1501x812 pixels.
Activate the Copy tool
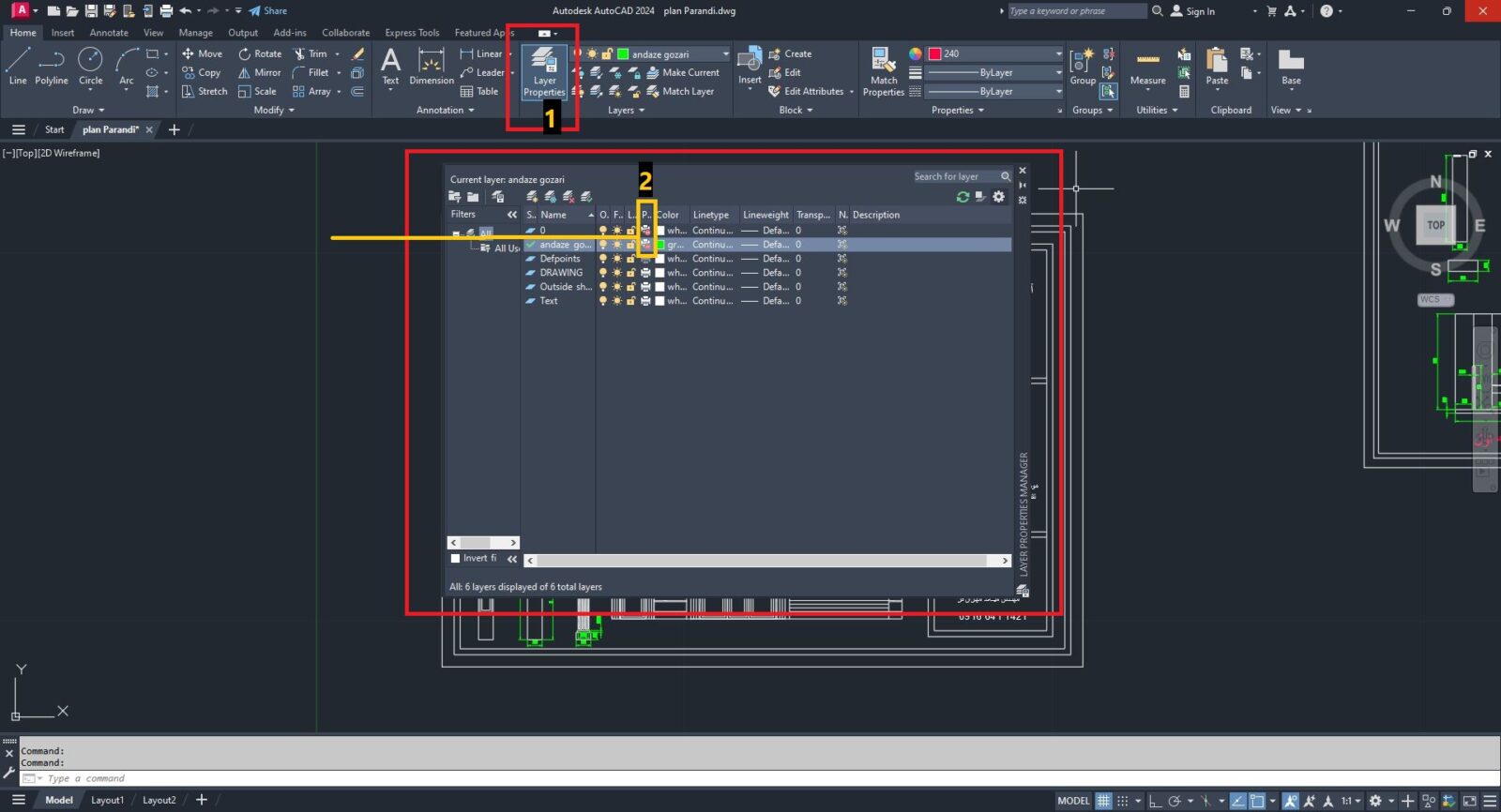tap(202, 73)
